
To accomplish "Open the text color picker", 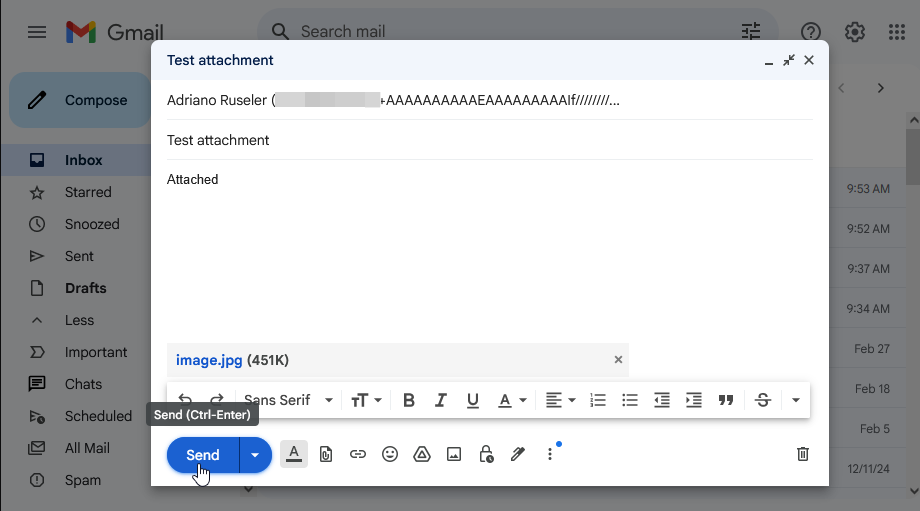I will coord(512,400).
